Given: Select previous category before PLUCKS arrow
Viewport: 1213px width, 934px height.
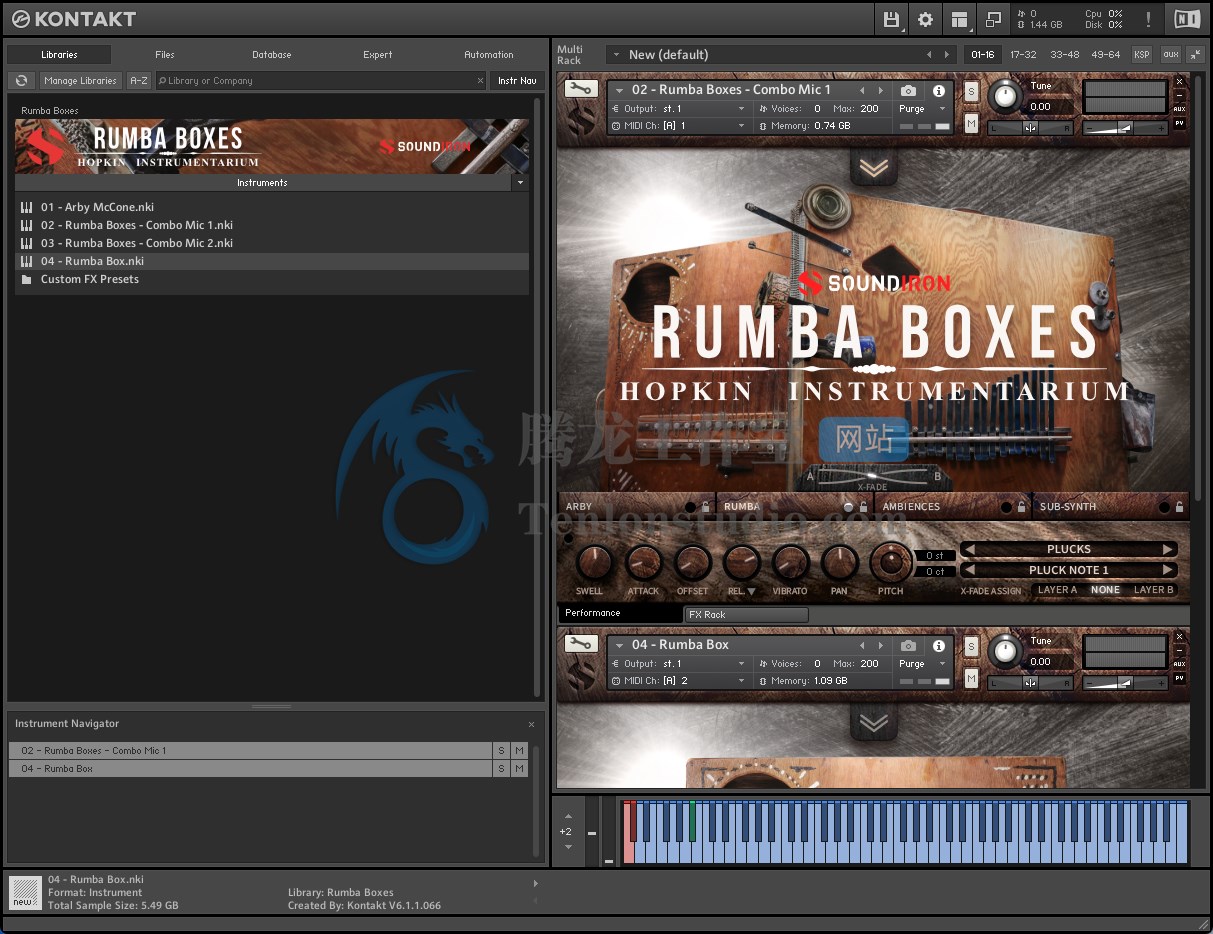Looking at the screenshot, I should [968, 549].
